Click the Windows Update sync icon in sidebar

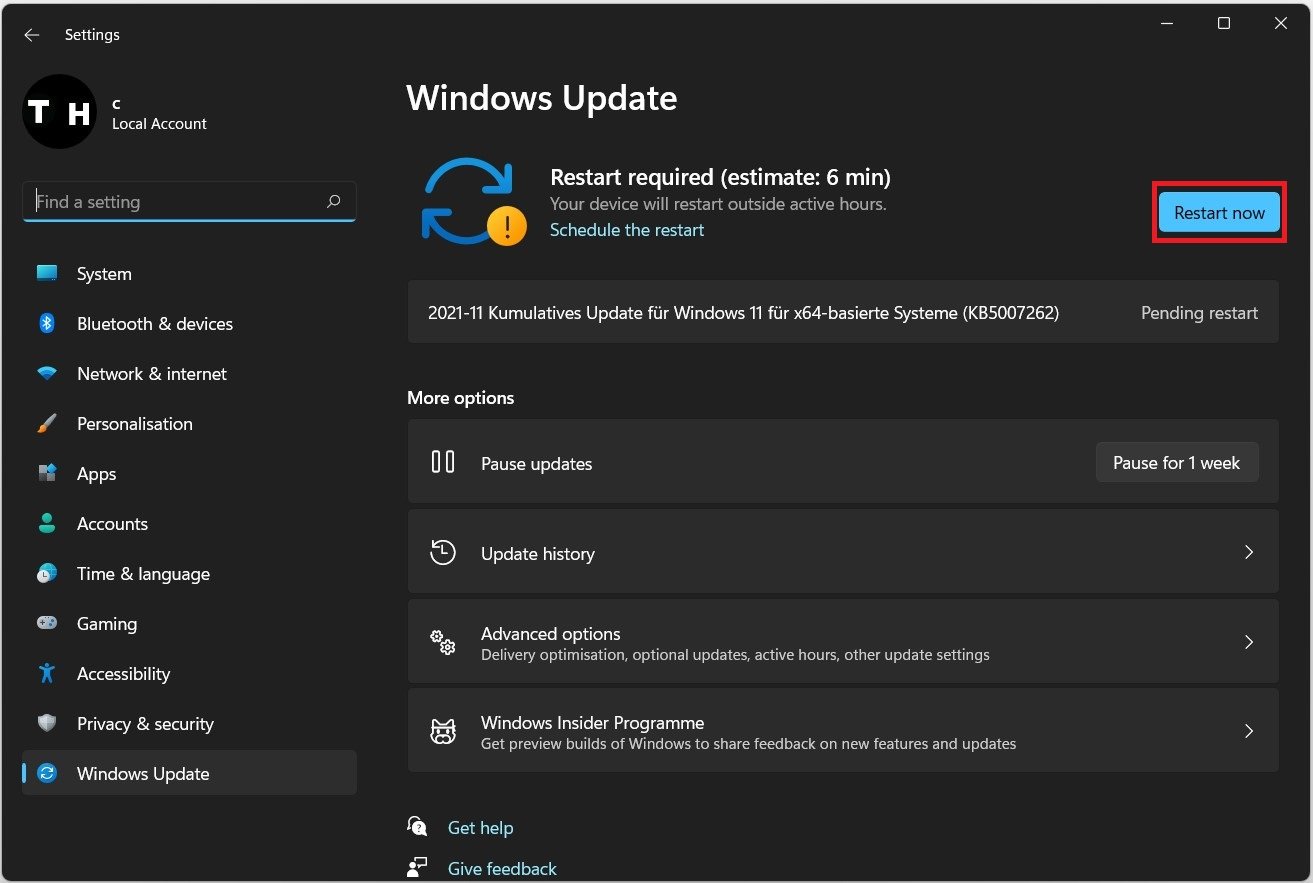click(x=47, y=773)
